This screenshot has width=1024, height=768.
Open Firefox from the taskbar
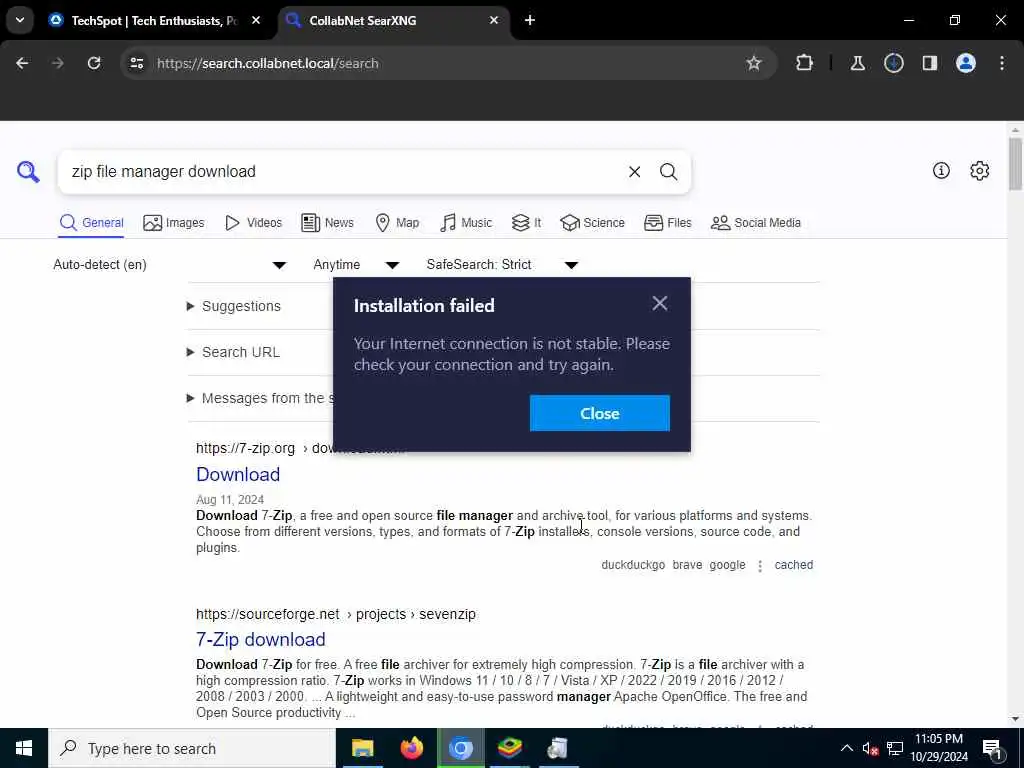[411, 748]
